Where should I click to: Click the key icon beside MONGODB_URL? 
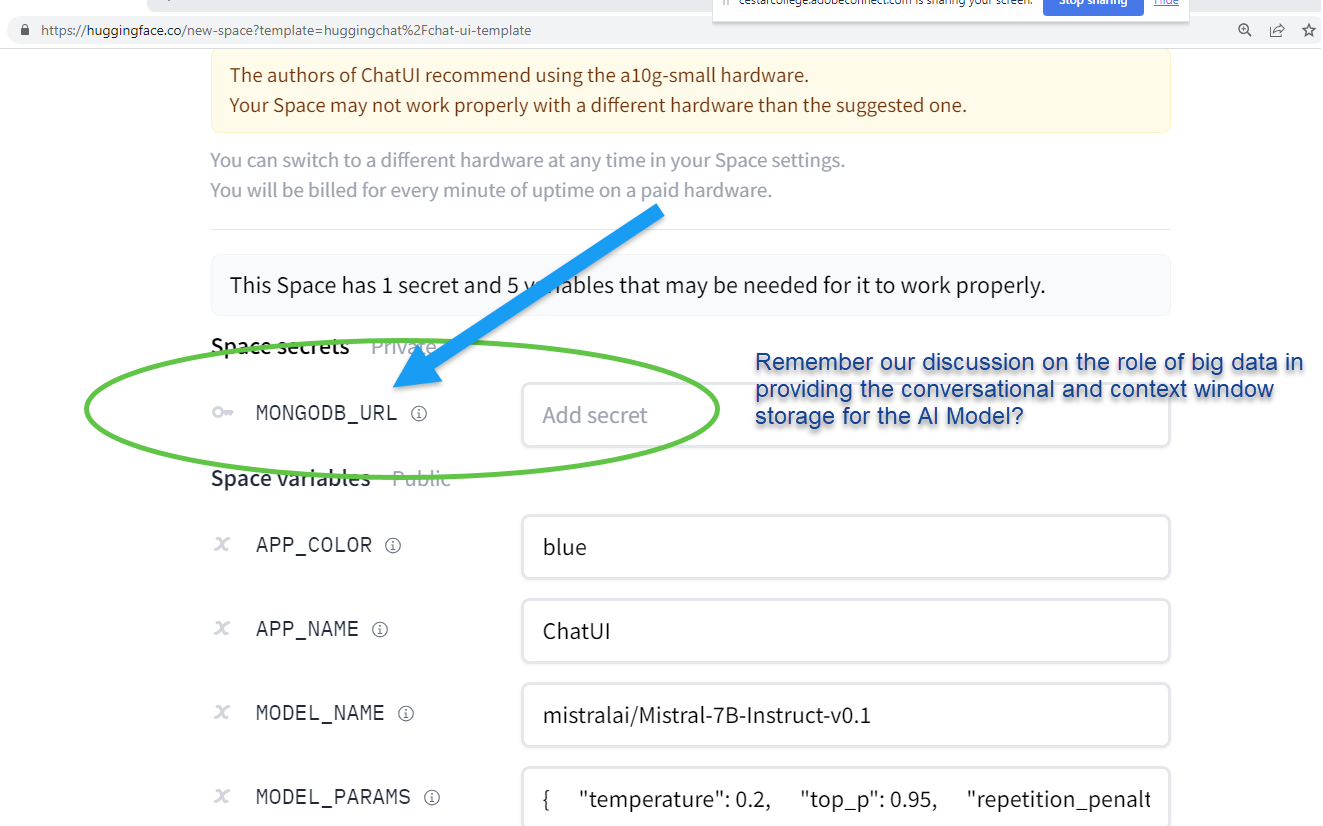tap(223, 413)
